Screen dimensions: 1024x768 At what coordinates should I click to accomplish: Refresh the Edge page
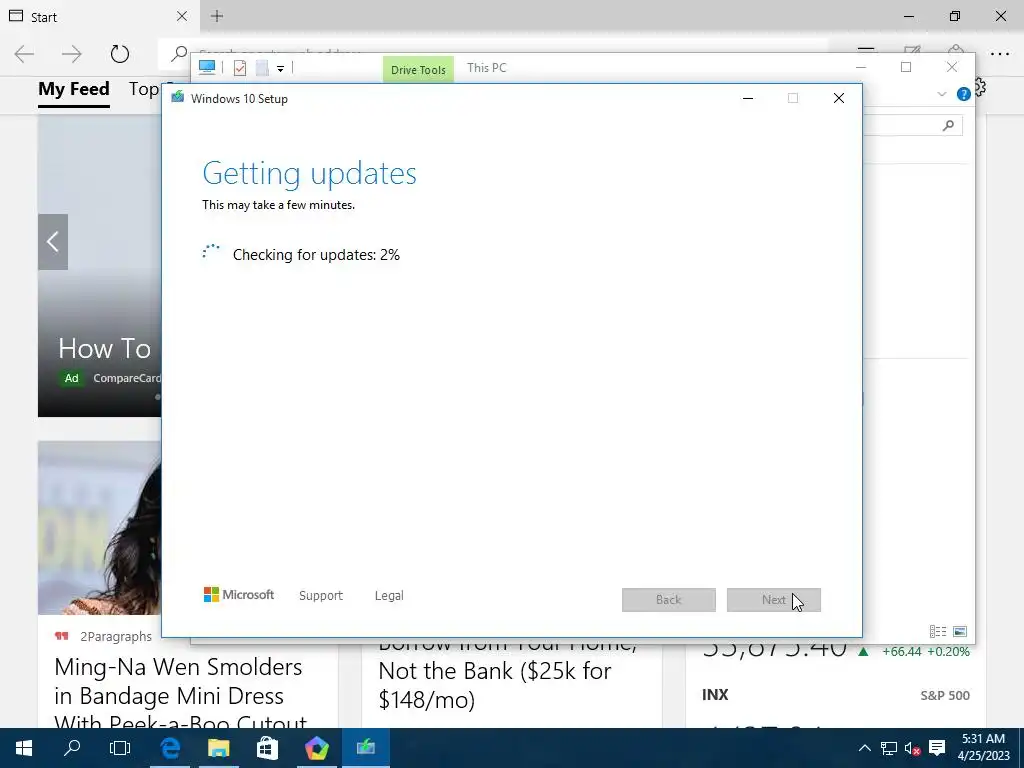(x=120, y=54)
